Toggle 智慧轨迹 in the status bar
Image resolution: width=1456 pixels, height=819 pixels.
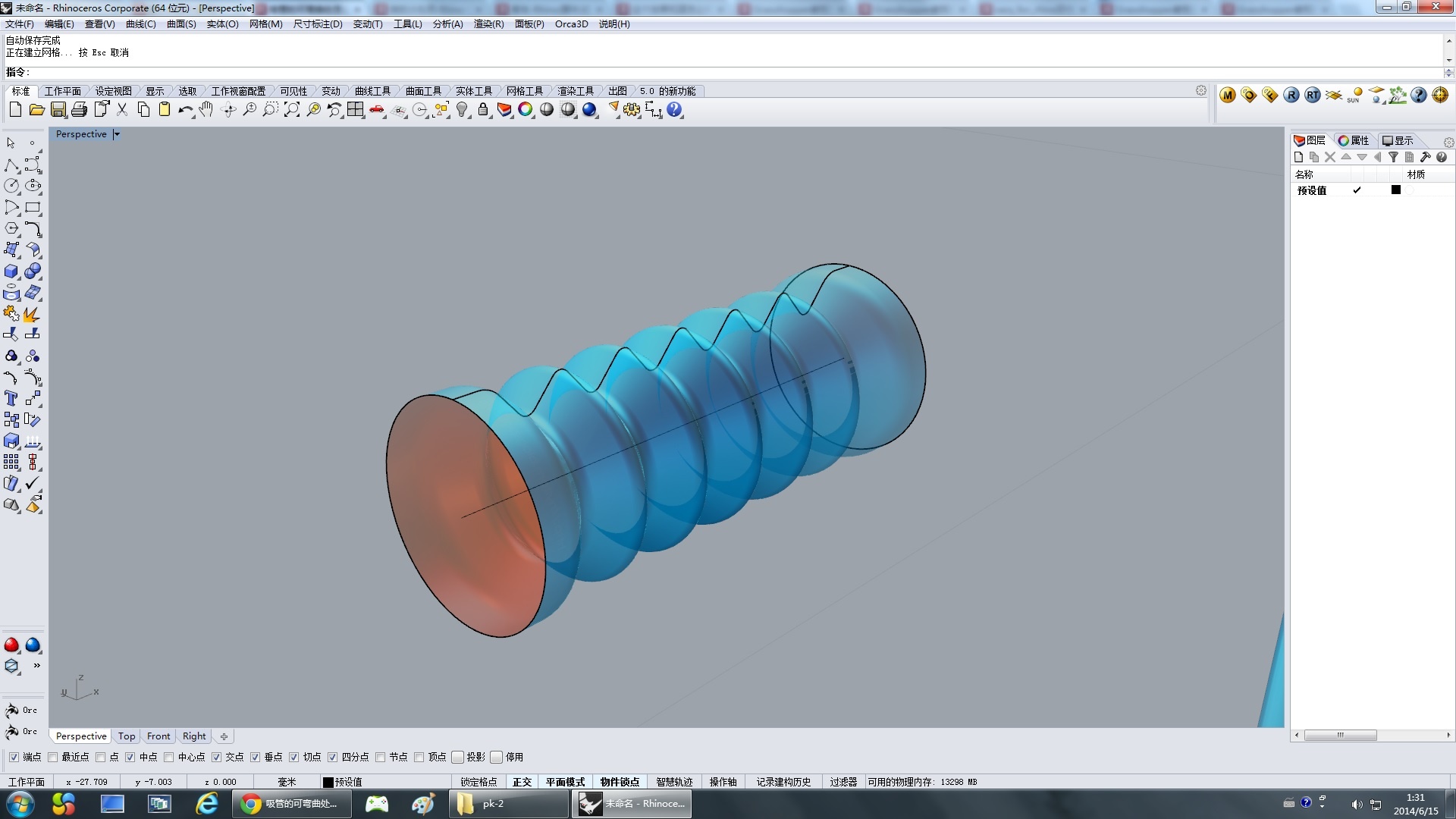[x=675, y=782]
